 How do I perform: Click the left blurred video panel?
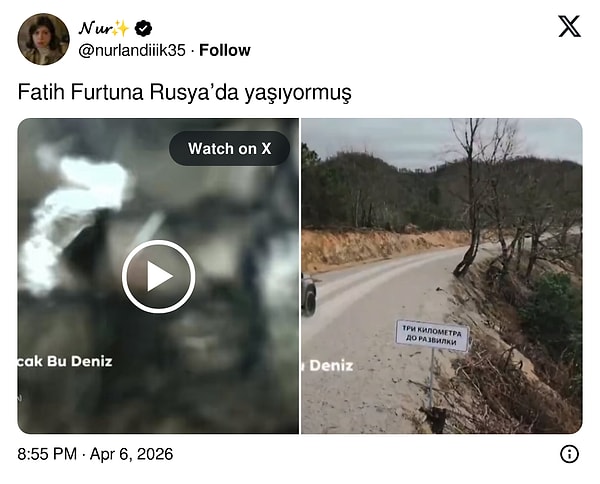158,276
